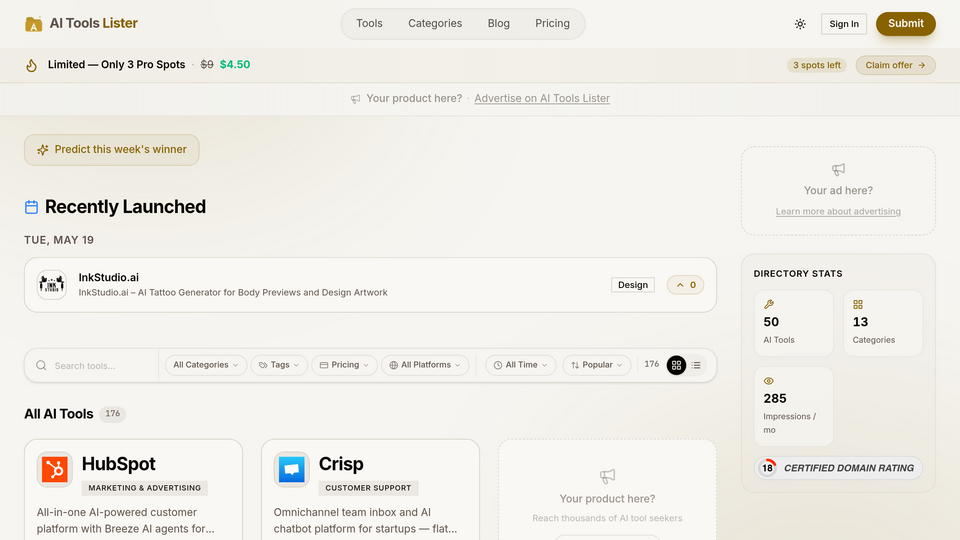This screenshot has width=960, height=540.
Task: Click the eye icon above 285 Impressions
Action: (769, 381)
